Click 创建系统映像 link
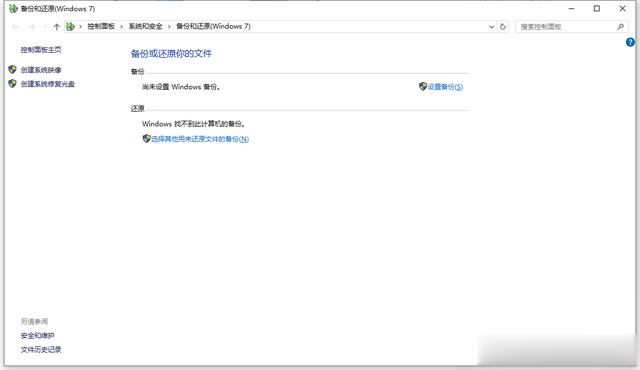The width and height of the screenshot is (640, 370). [x=41, y=70]
